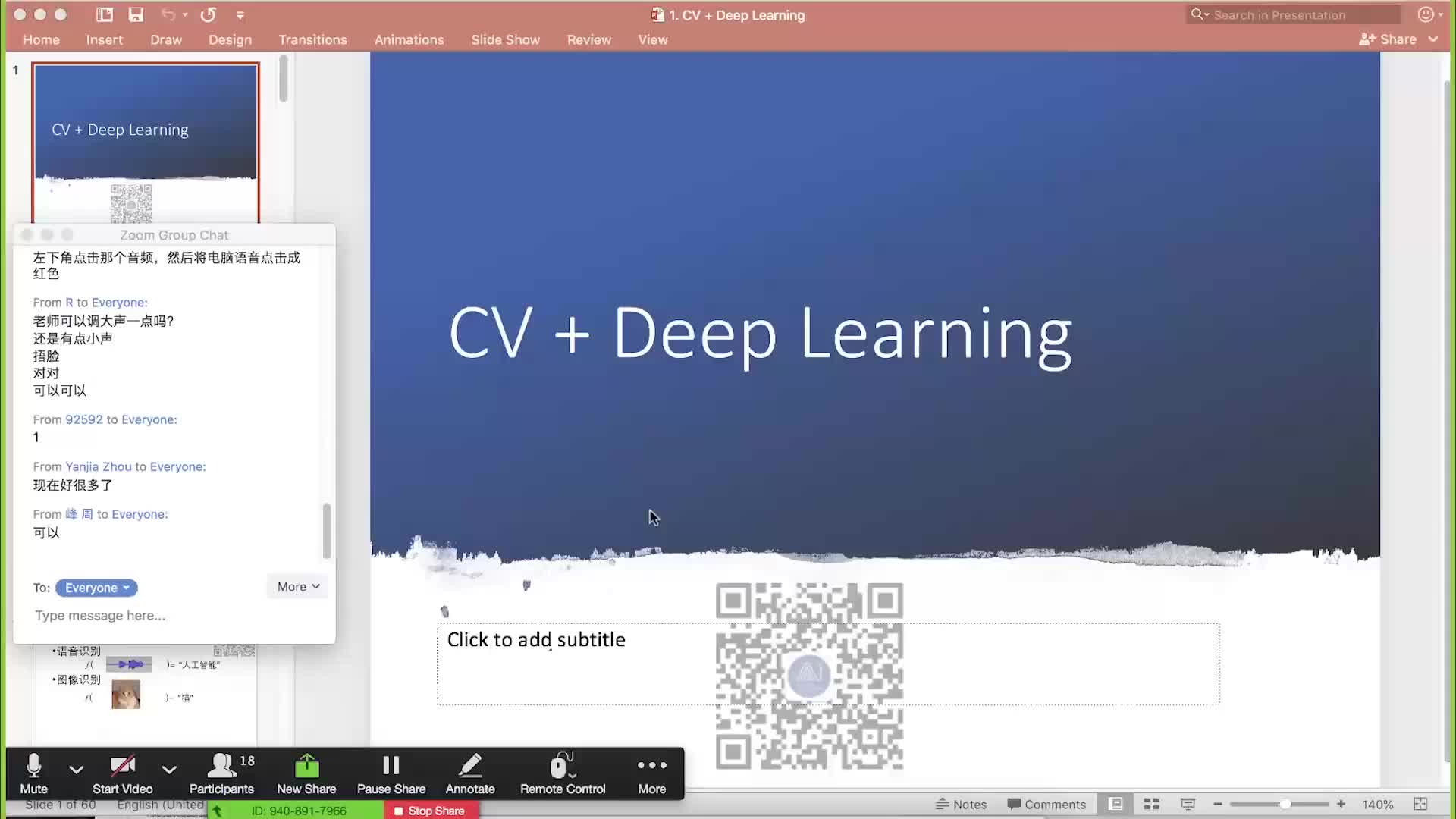Open the video options arrow beside Start Video
Screen dimensions: 1456x819
tap(169, 769)
